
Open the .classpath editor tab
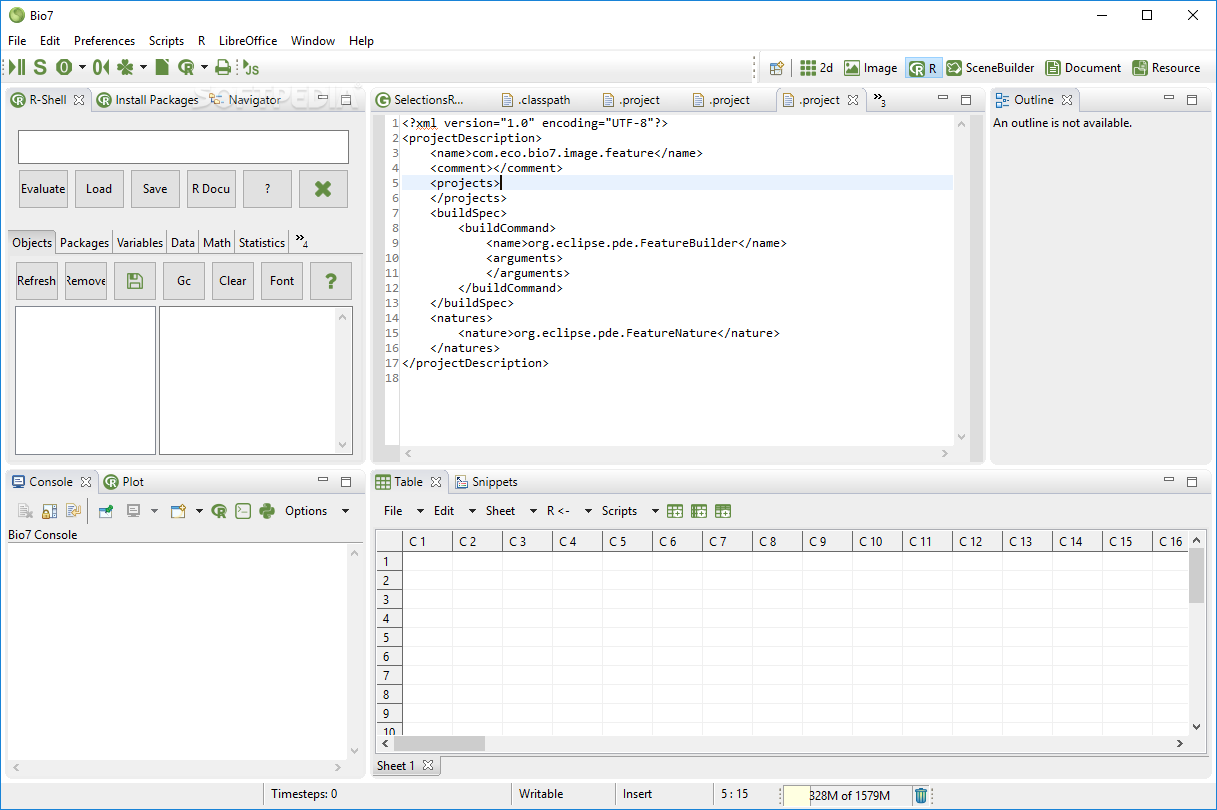[535, 100]
